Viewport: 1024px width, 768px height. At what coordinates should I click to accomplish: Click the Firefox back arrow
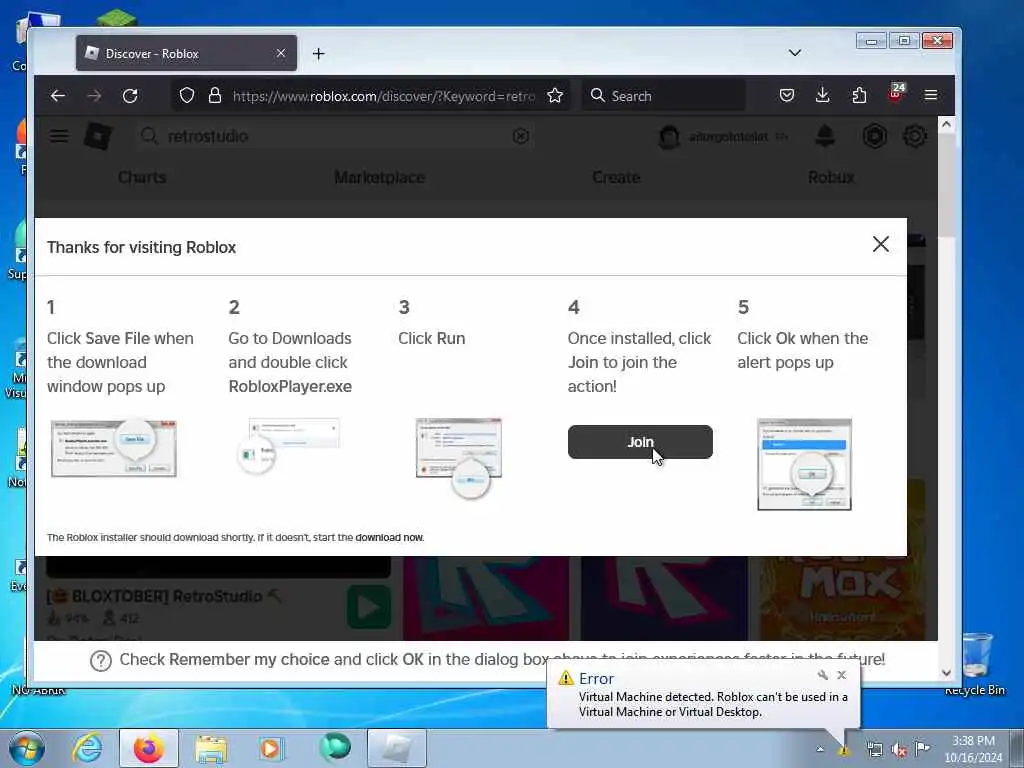click(x=57, y=96)
